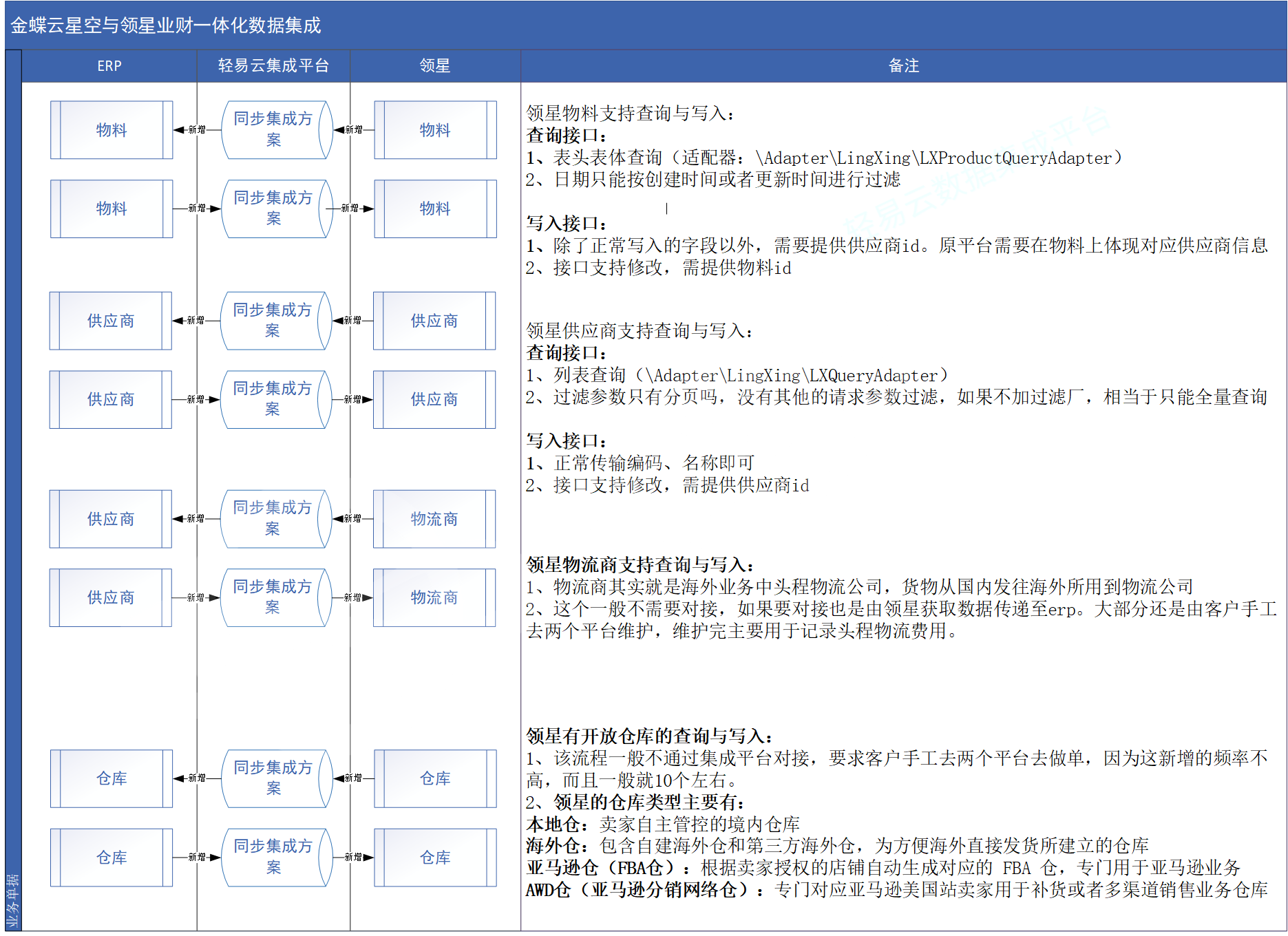1288x936 pixels.
Task: Click the 领星物流商支持查询与写入 heading
Action: [640, 565]
